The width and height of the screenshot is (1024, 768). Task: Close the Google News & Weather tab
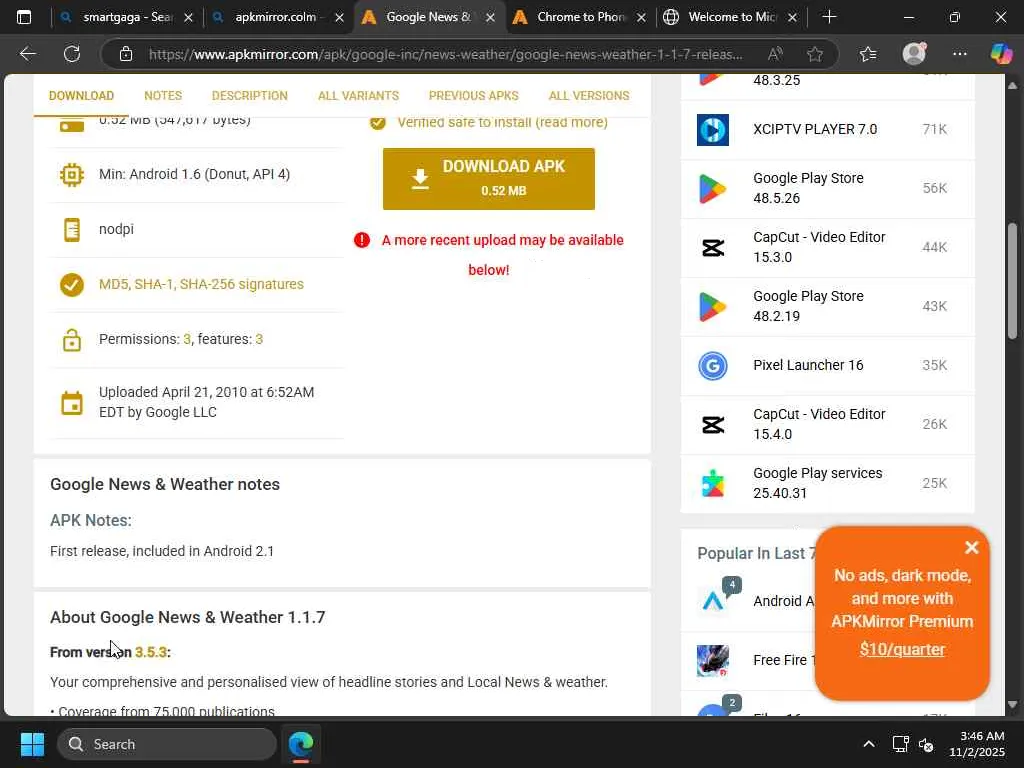(x=490, y=18)
